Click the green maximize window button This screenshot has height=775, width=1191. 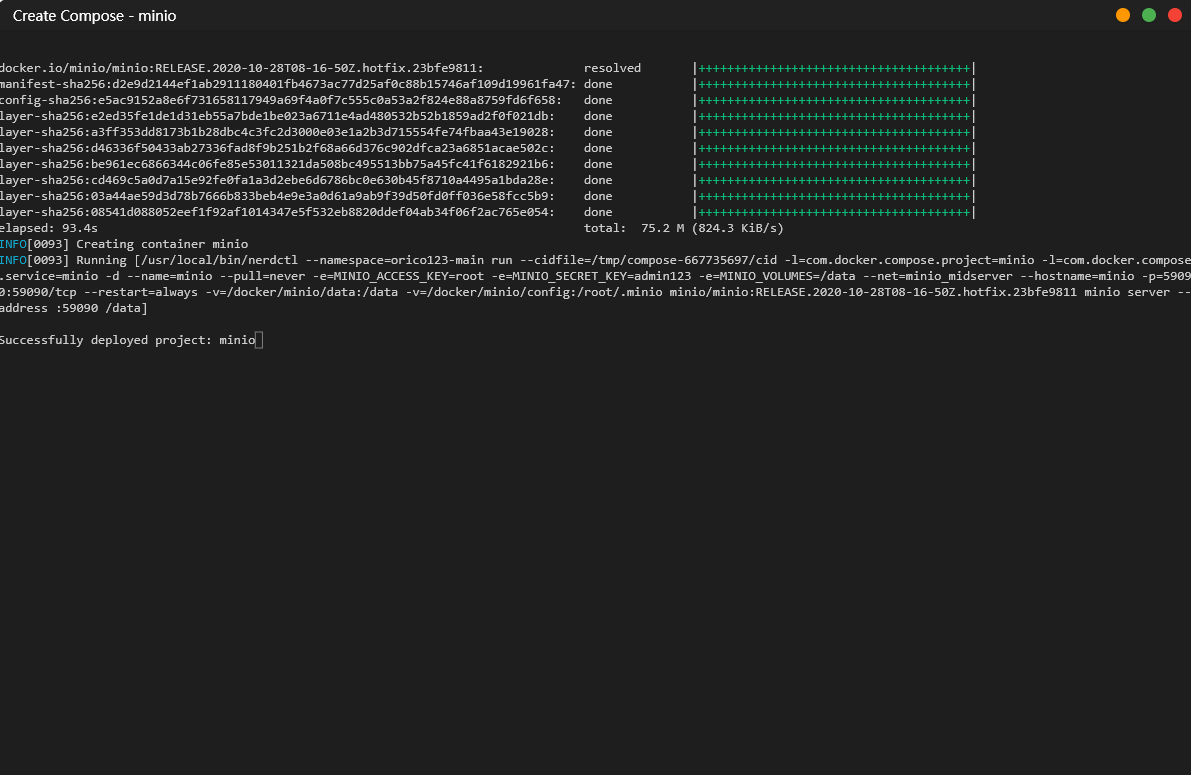(1148, 15)
